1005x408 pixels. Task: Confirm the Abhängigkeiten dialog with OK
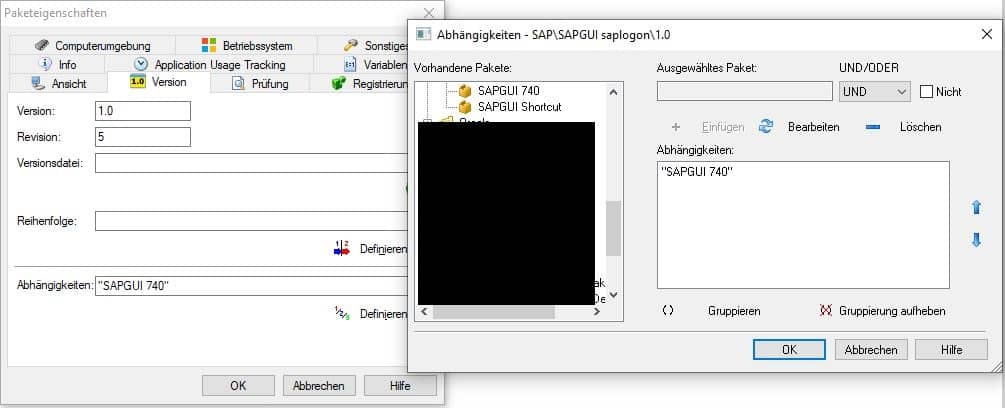point(789,350)
